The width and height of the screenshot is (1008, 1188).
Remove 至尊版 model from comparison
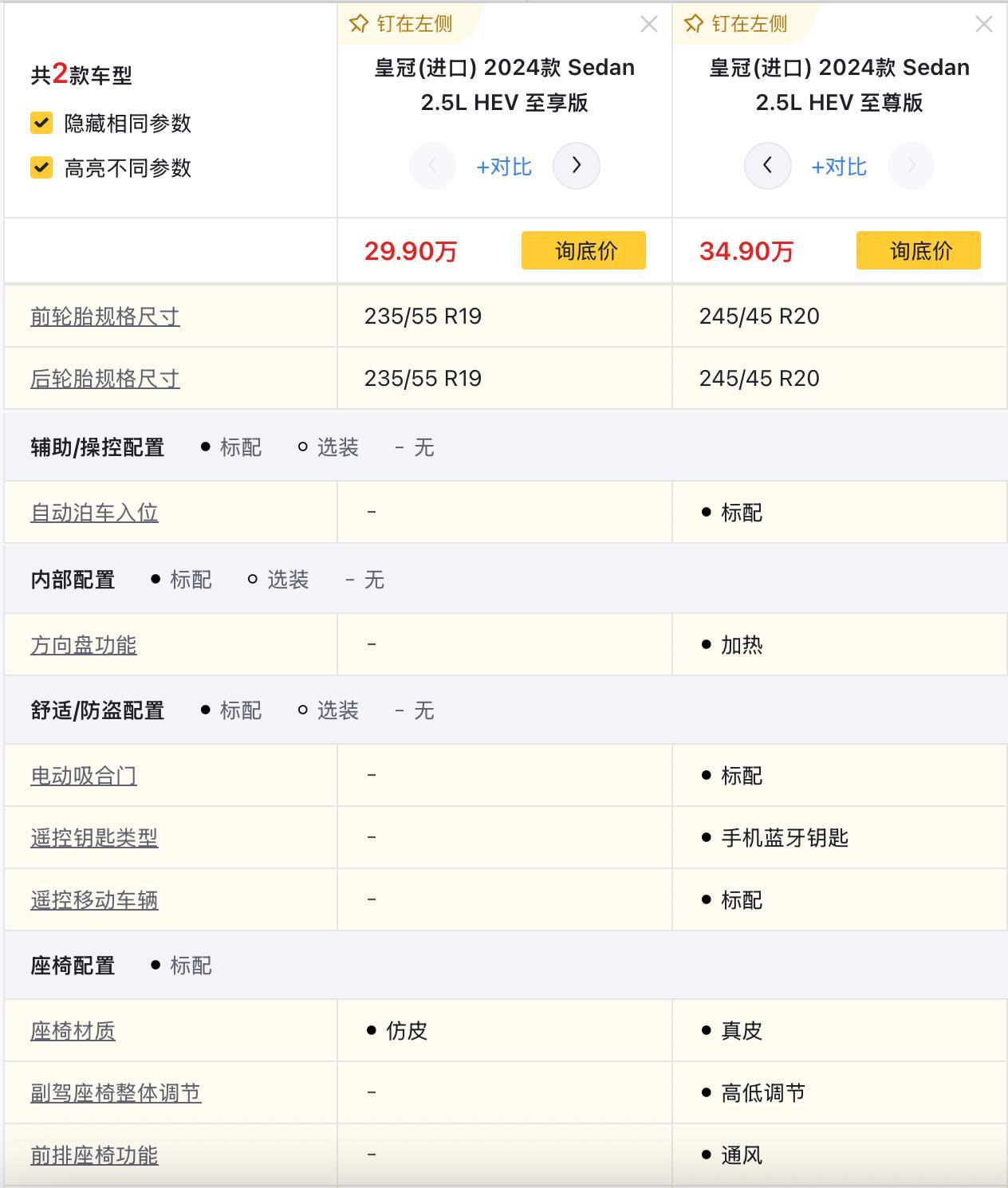pyautogui.click(x=984, y=25)
